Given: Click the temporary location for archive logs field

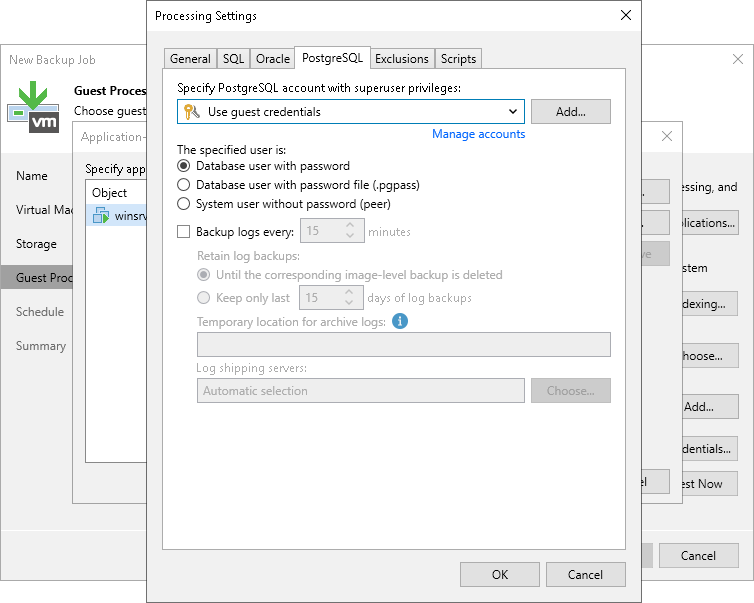Looking at the screenshot, I should 404,344.
